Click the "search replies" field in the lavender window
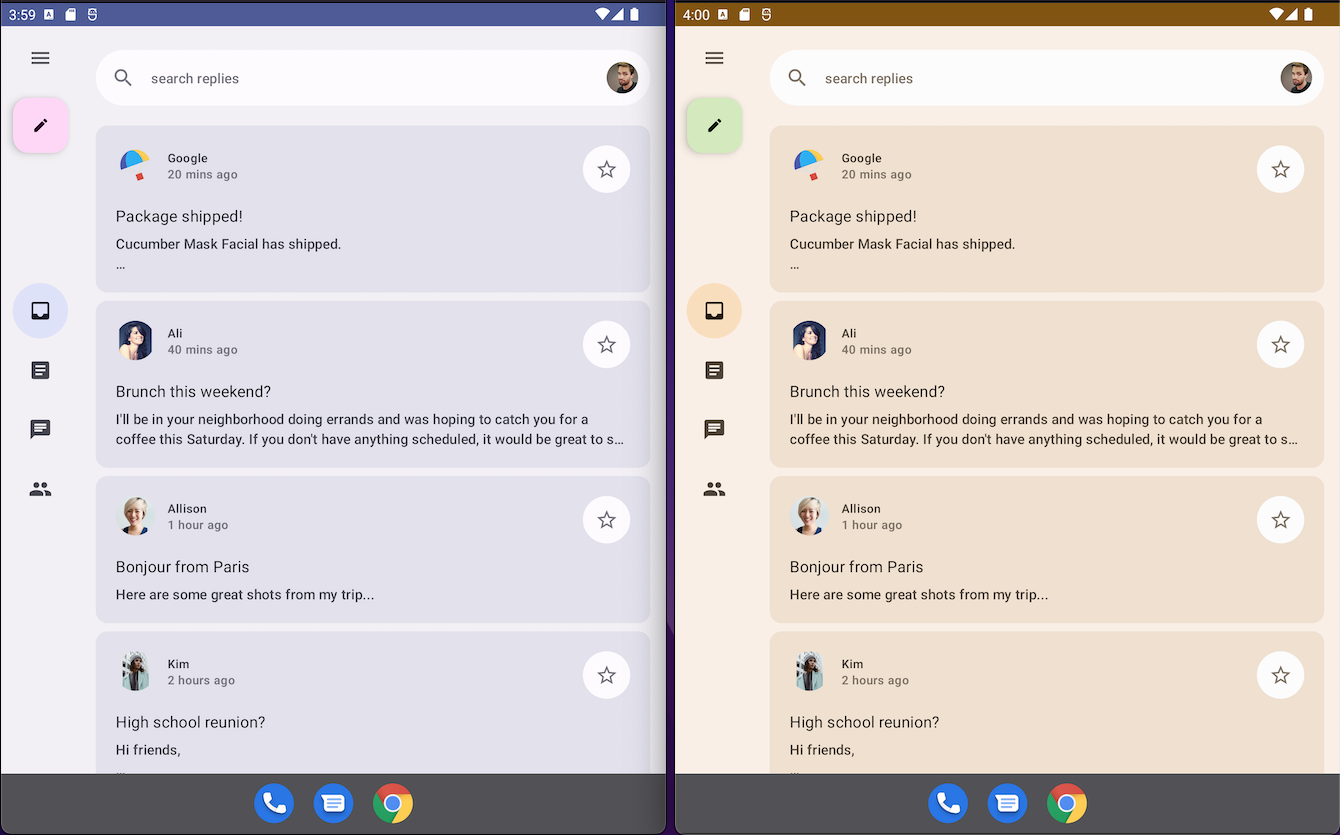Image resolution: width=1340 pixels, height=835 pixels. click(x=360, y=78)
